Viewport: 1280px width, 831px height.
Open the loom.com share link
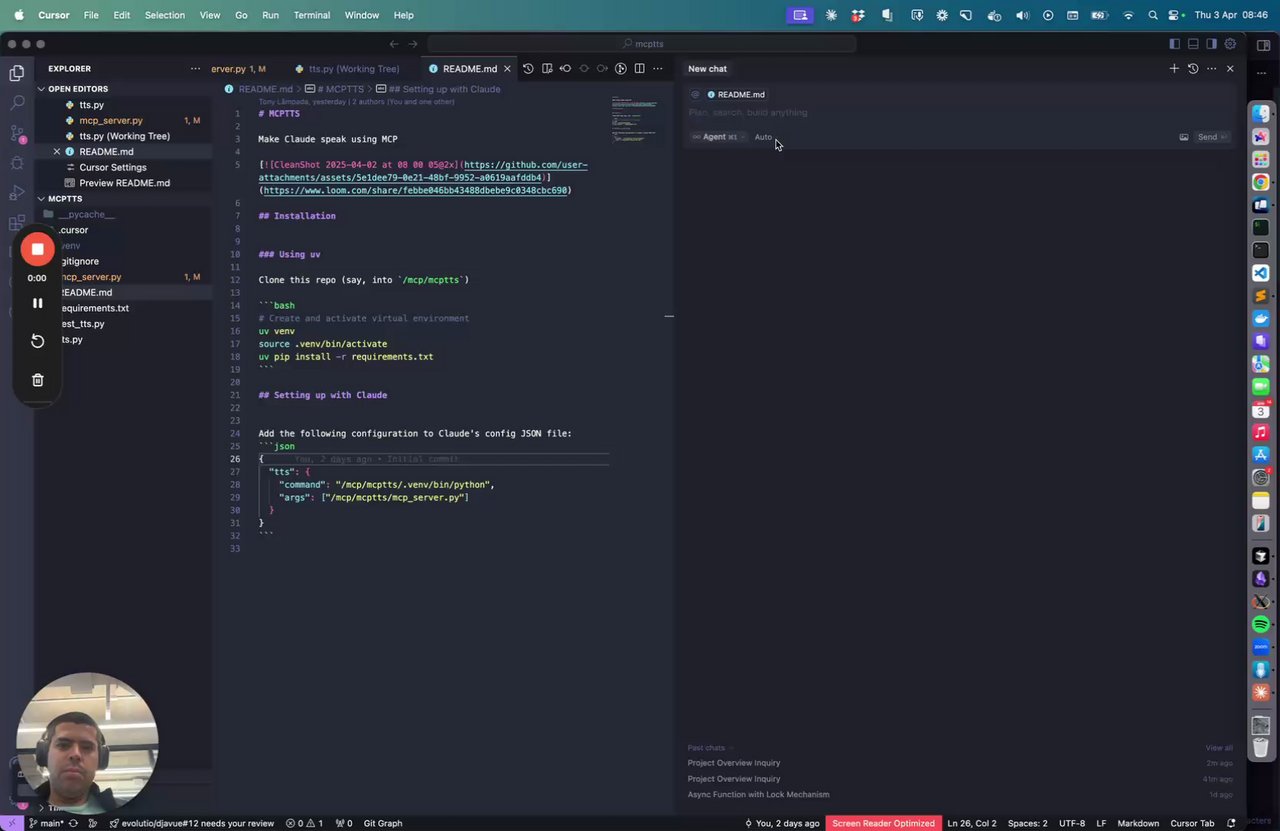pos(415,190)
